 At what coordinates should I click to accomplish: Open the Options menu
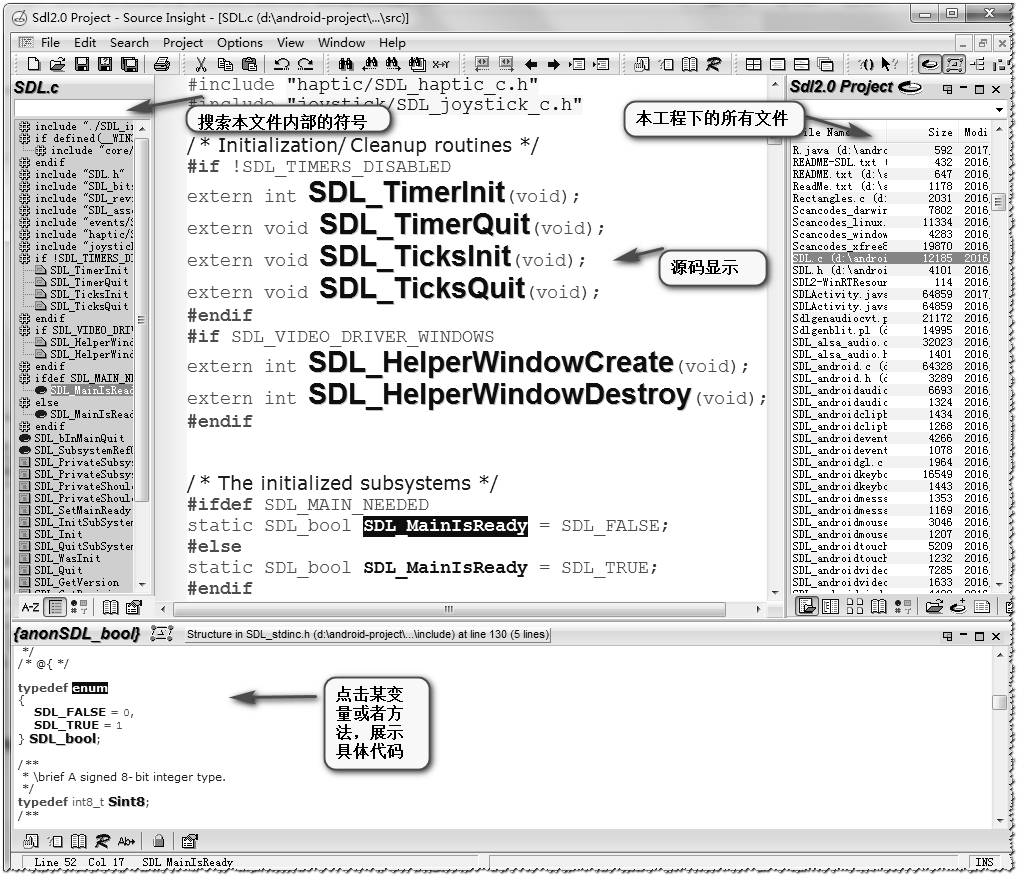click(x=240, y=42)
